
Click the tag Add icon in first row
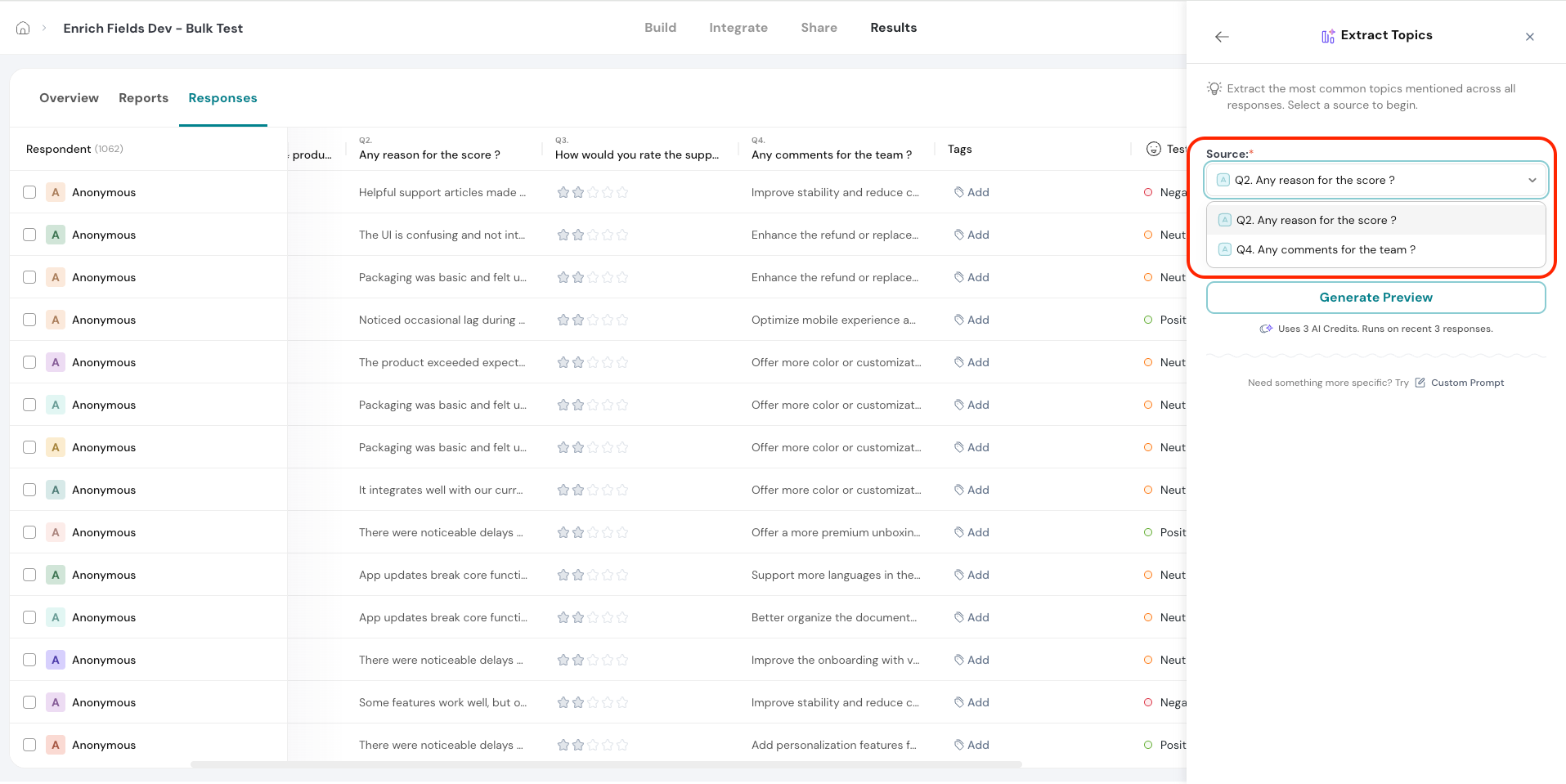[x=958, y=192]
